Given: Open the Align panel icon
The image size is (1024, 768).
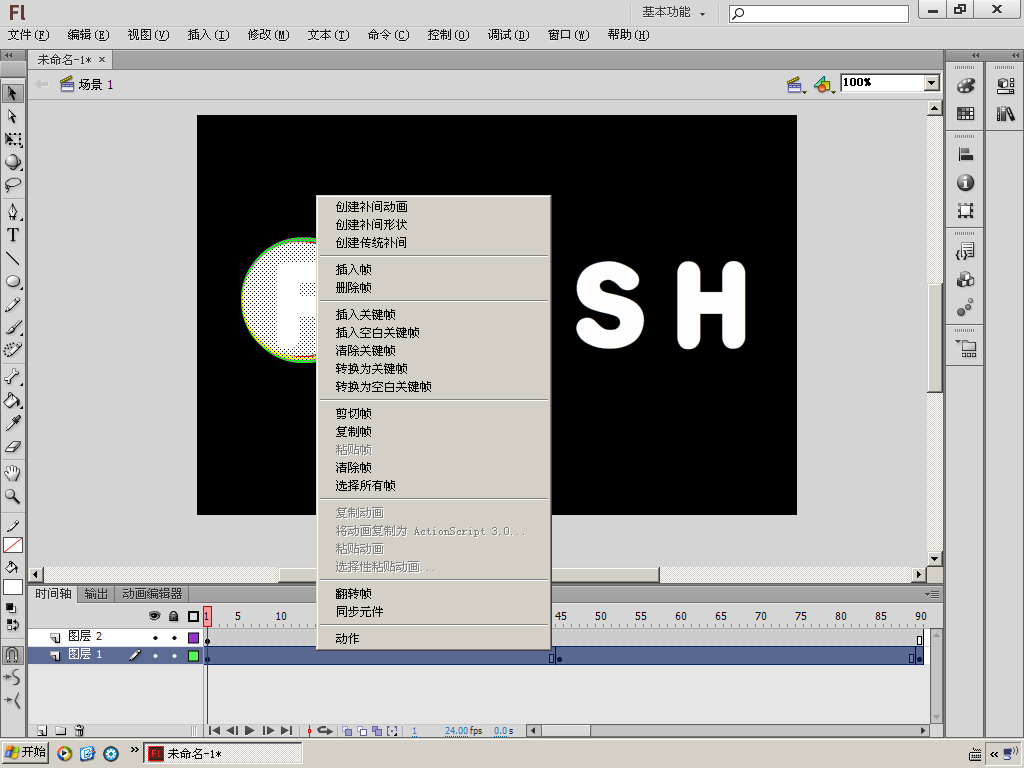Looking at the screenshot, I should pyautogui.click(x=965, y=155).
